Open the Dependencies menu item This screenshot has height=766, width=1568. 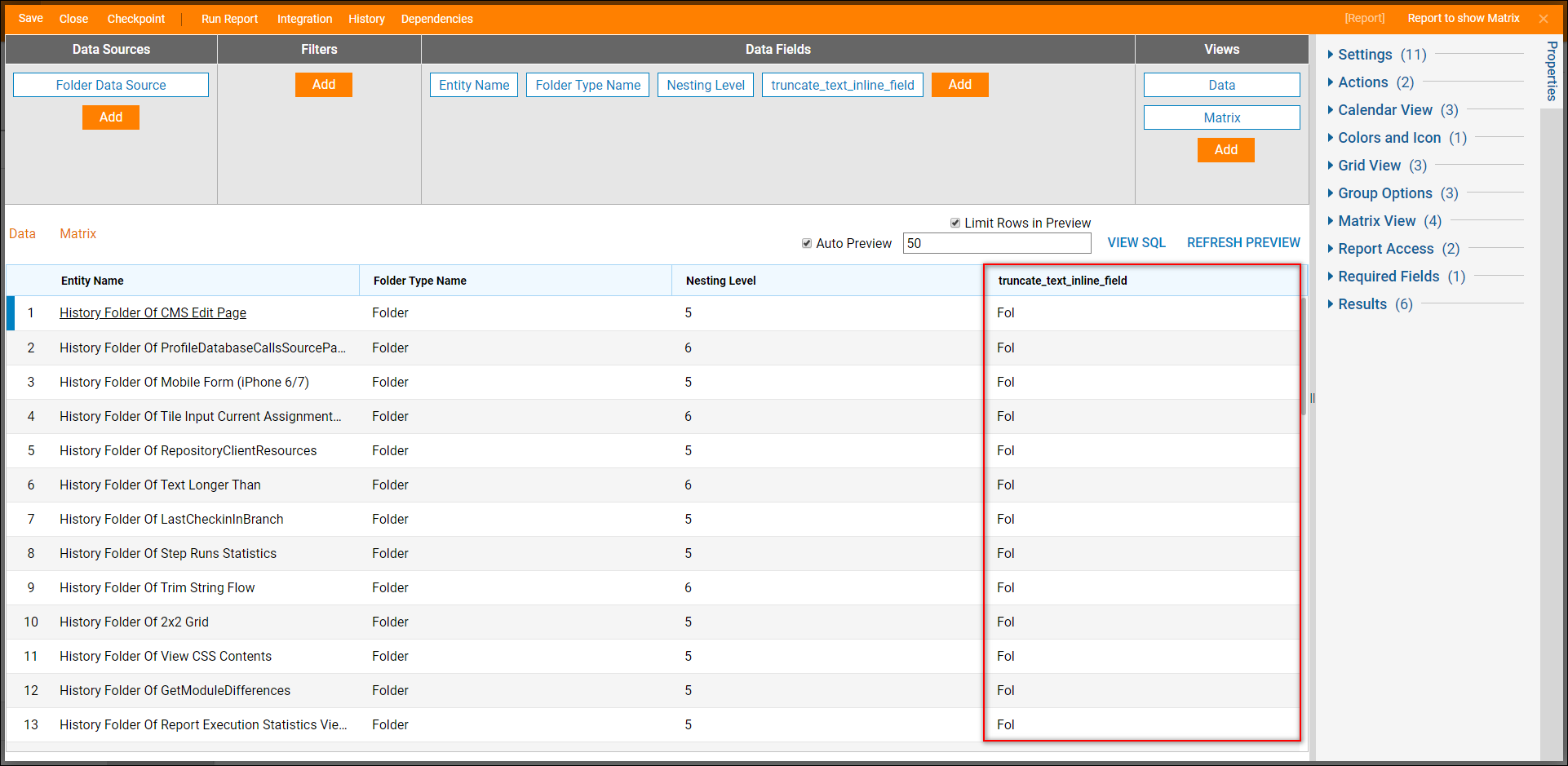pyautogui.click(x=436, y=19)
